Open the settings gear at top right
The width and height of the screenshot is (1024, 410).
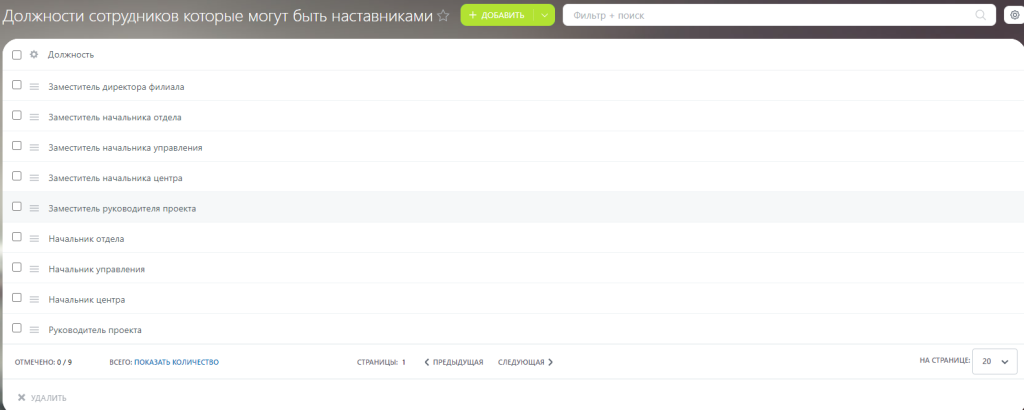pos(1013,15)
